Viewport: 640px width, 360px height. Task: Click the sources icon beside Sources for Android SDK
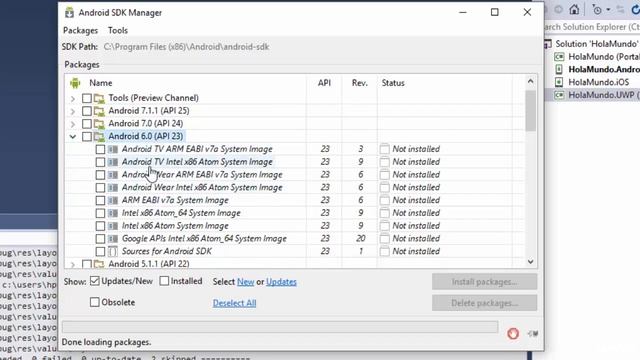click(113, 251)
